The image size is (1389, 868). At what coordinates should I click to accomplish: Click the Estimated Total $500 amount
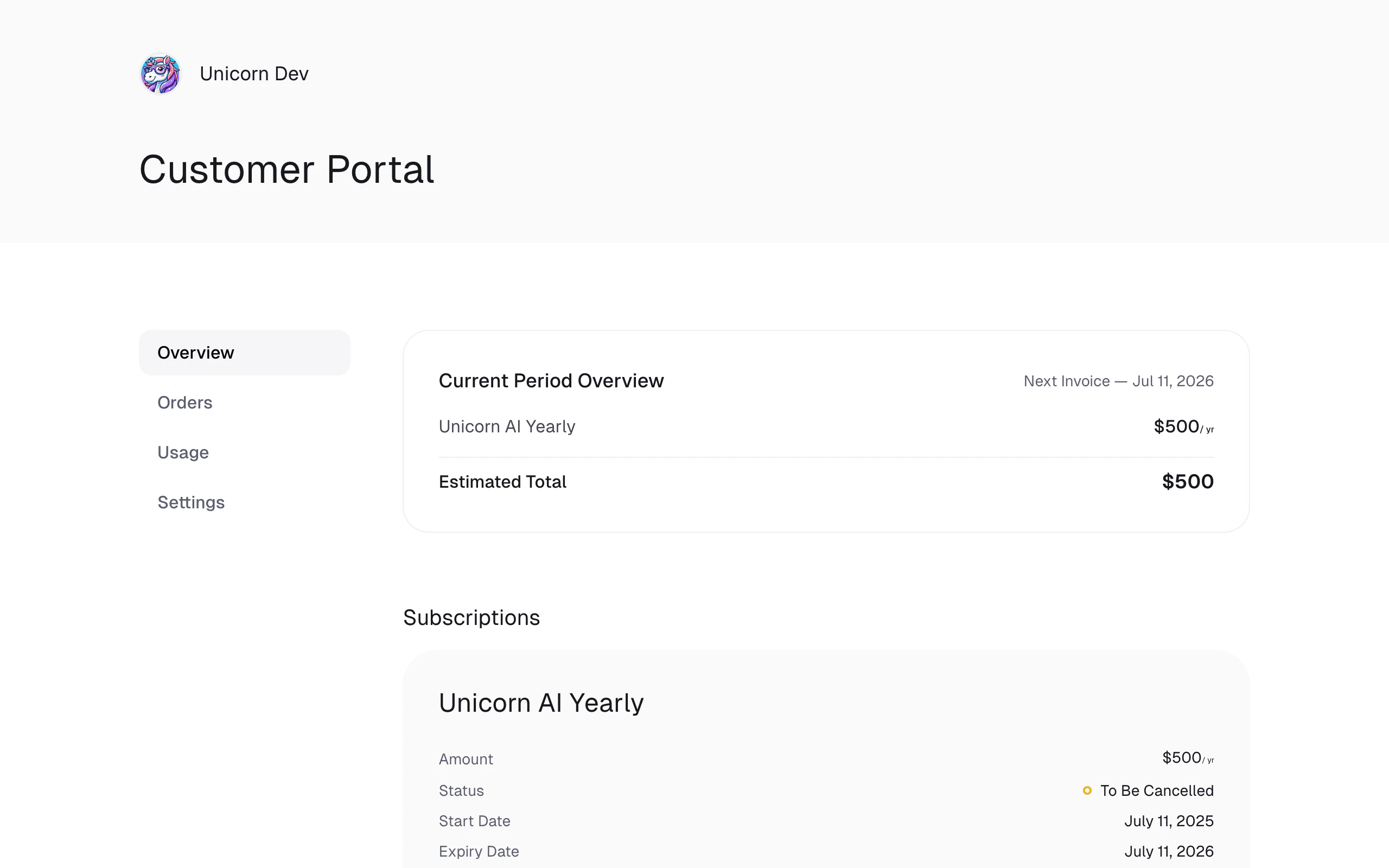click(x=1187, y=482)
